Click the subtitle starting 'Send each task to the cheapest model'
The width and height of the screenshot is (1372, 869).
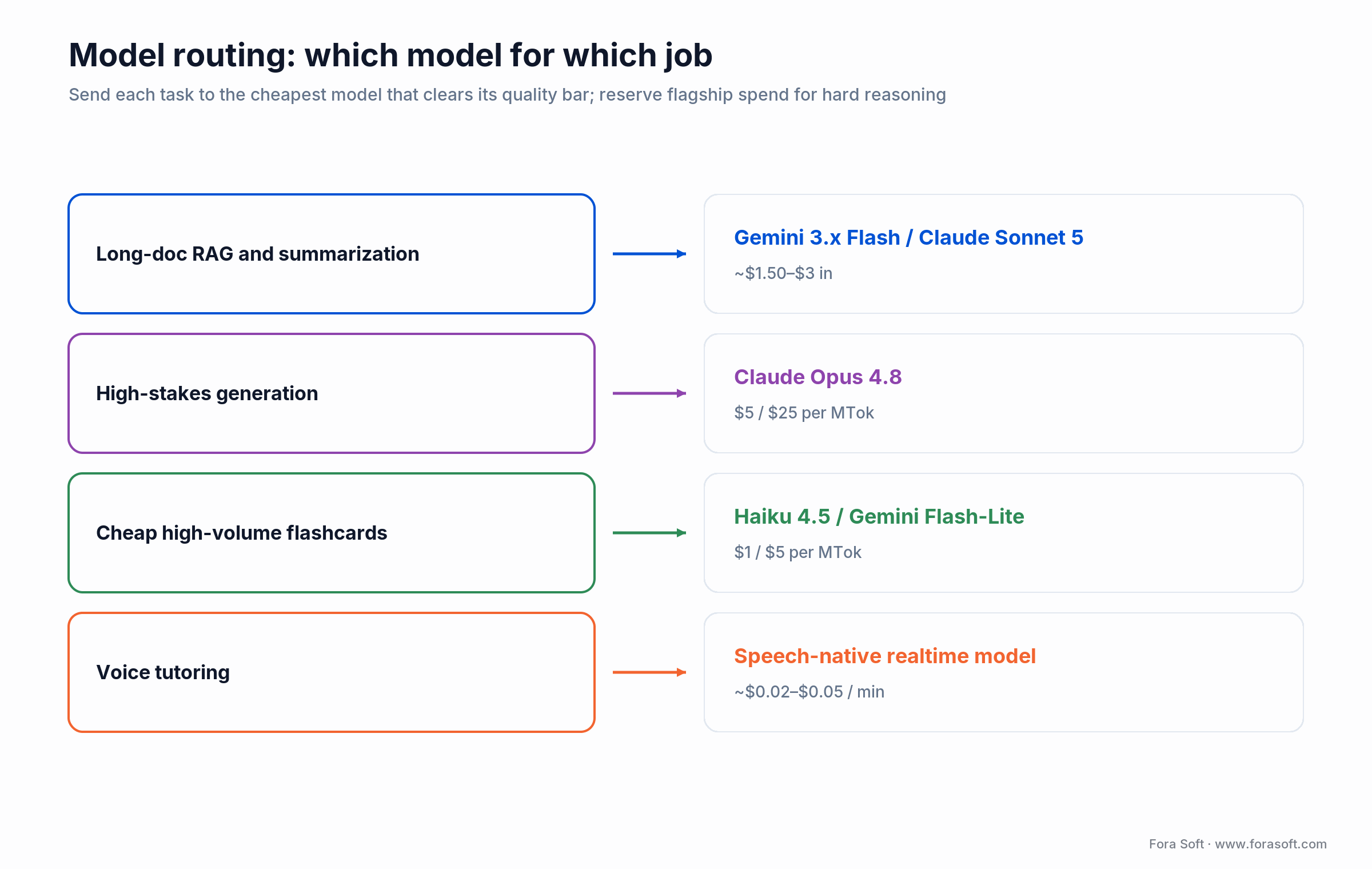point(507,95)
